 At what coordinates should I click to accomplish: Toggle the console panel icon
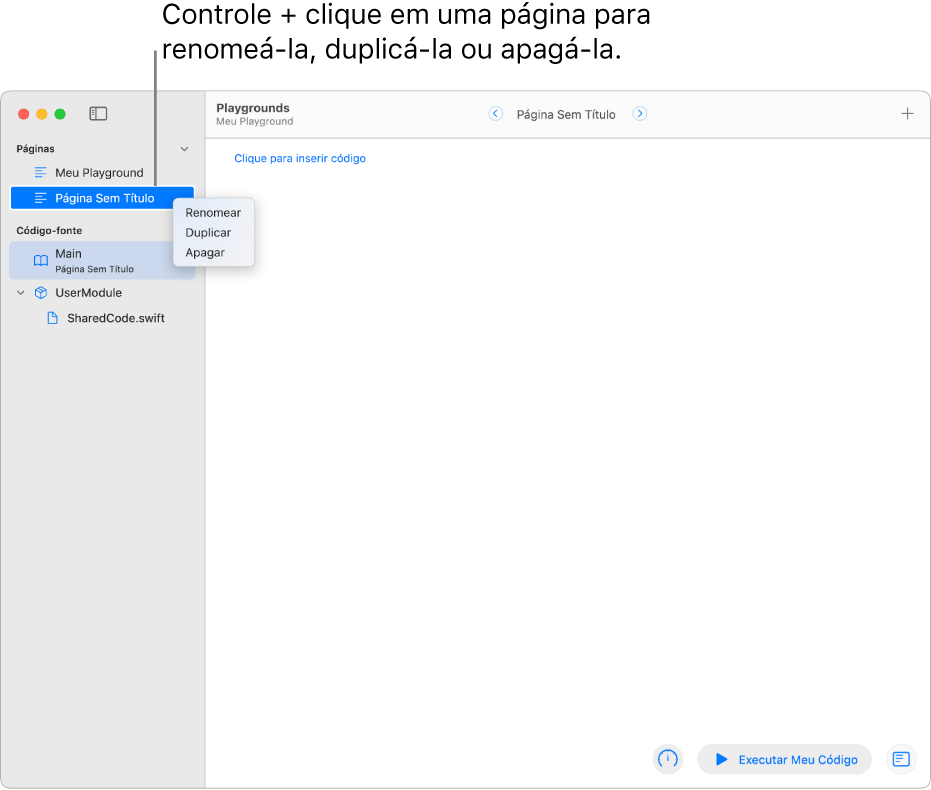click(901, 759)
